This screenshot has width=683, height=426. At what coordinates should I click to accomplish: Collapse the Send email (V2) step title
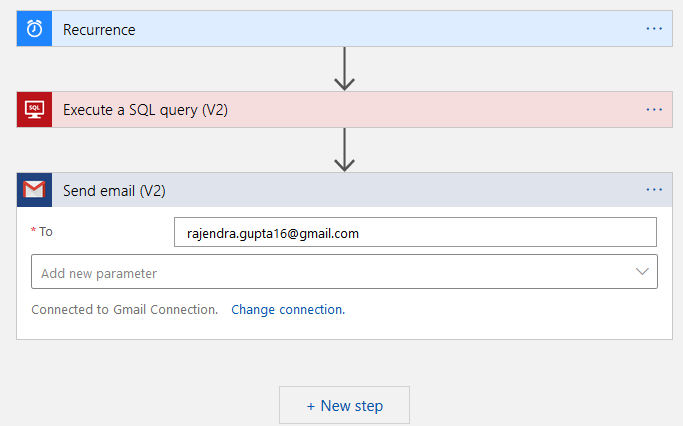pos(114,191)
